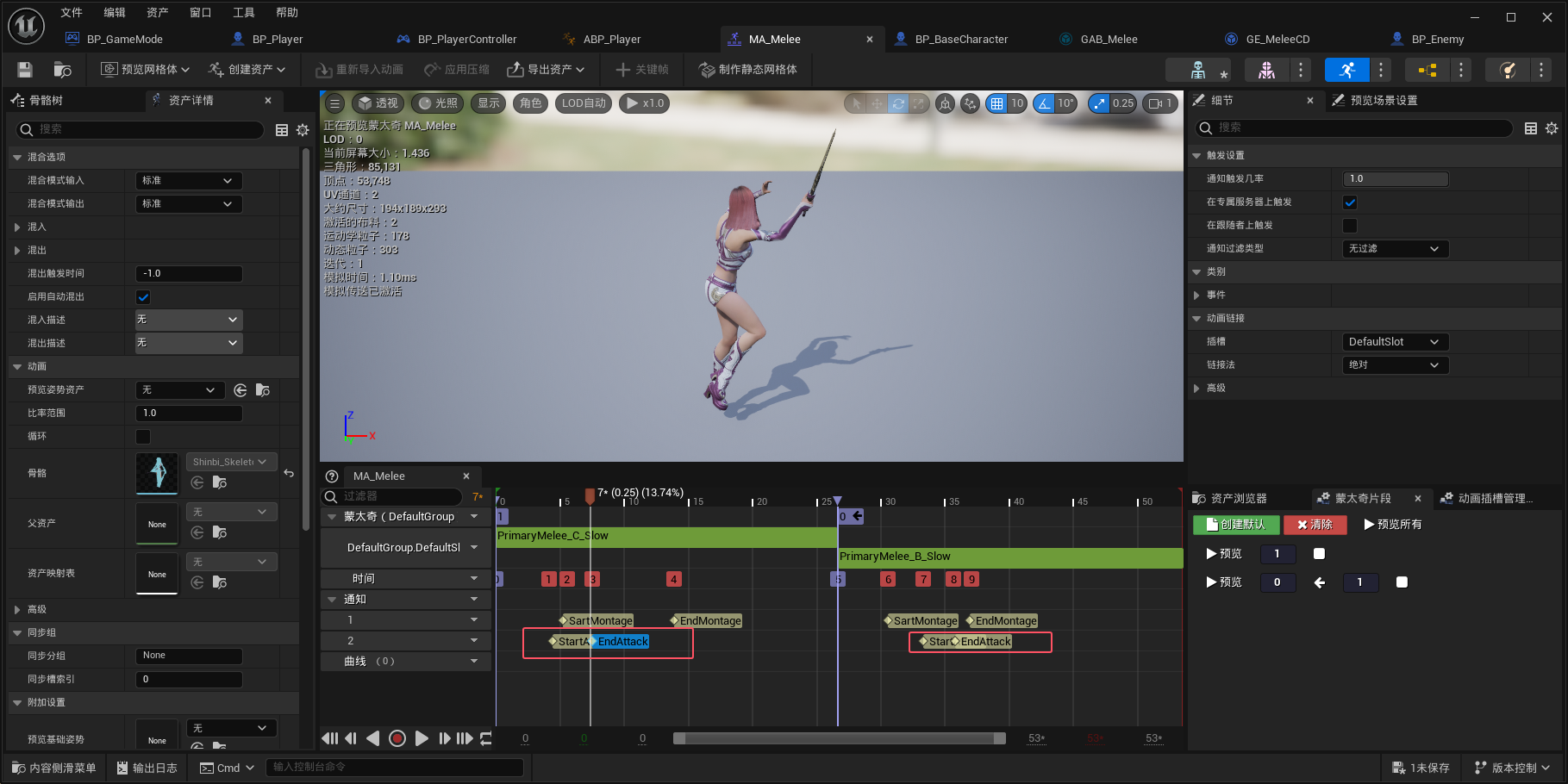Open asset details table view options icon
Image resolution: width=1568 pixels, height=784 pixels.
[x=282, y=130]
